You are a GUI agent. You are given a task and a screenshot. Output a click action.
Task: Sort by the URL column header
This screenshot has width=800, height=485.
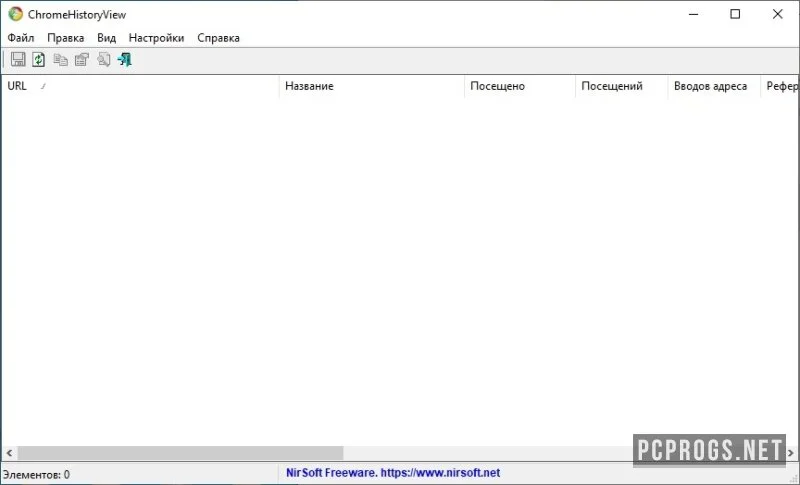pos(140,86)
